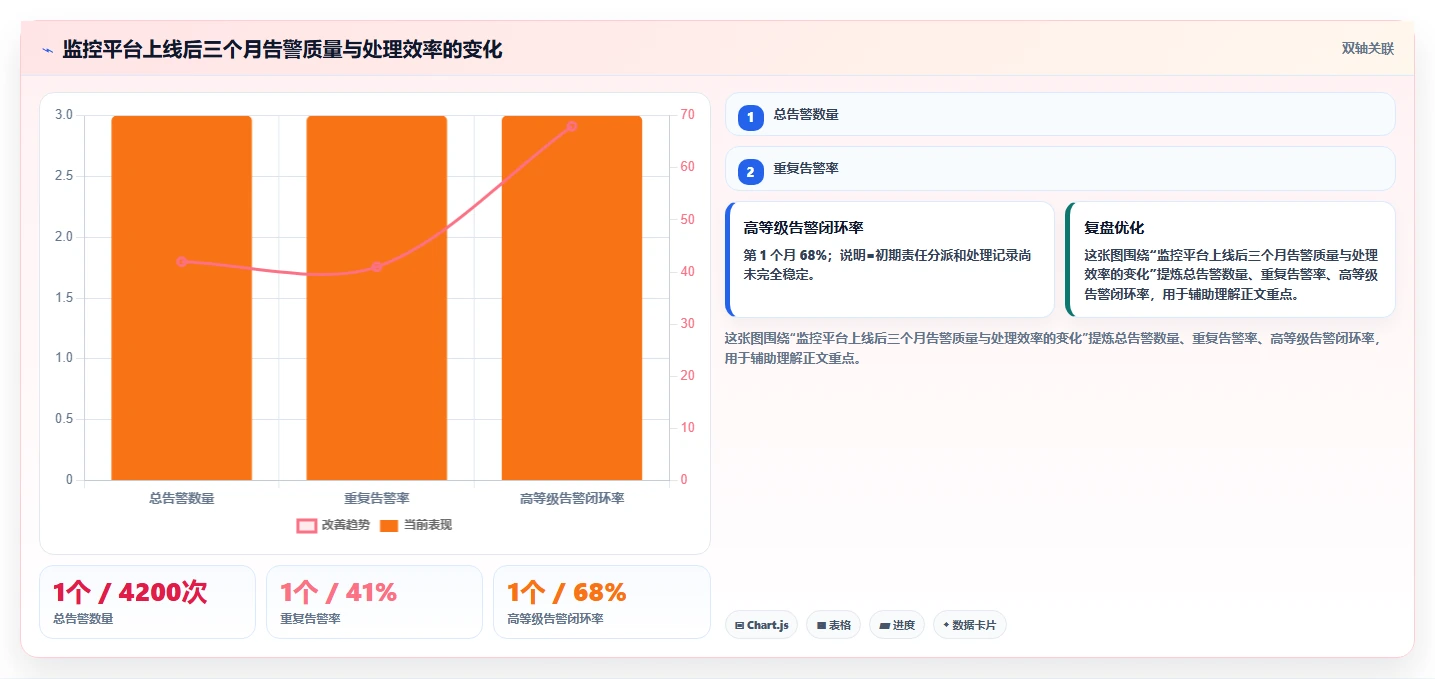
Task: Click the orange bar above 高等级告警闭环率
Action: click(x=572, y=298)
